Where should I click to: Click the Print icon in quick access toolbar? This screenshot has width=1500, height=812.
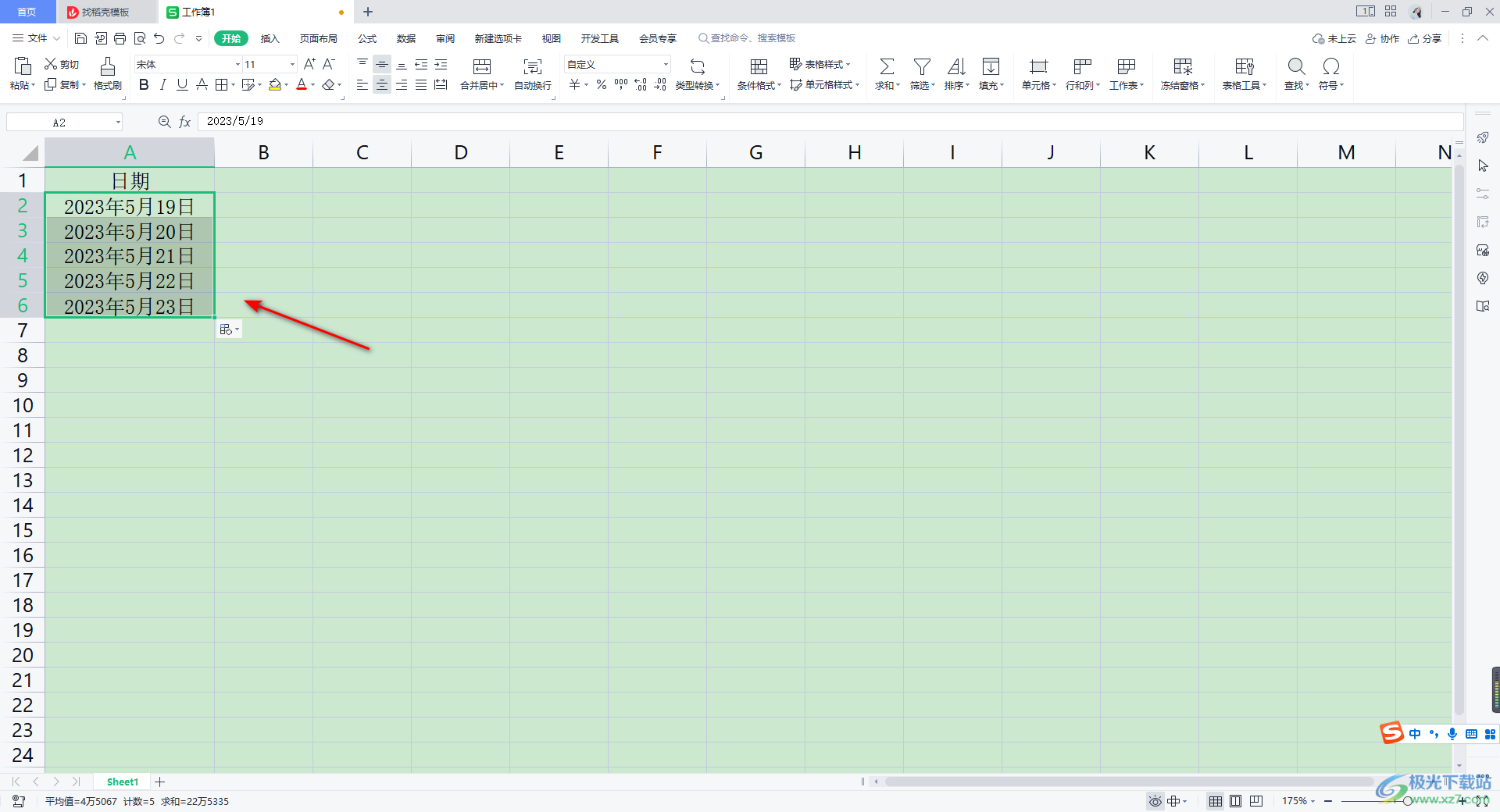pos(120,38)
